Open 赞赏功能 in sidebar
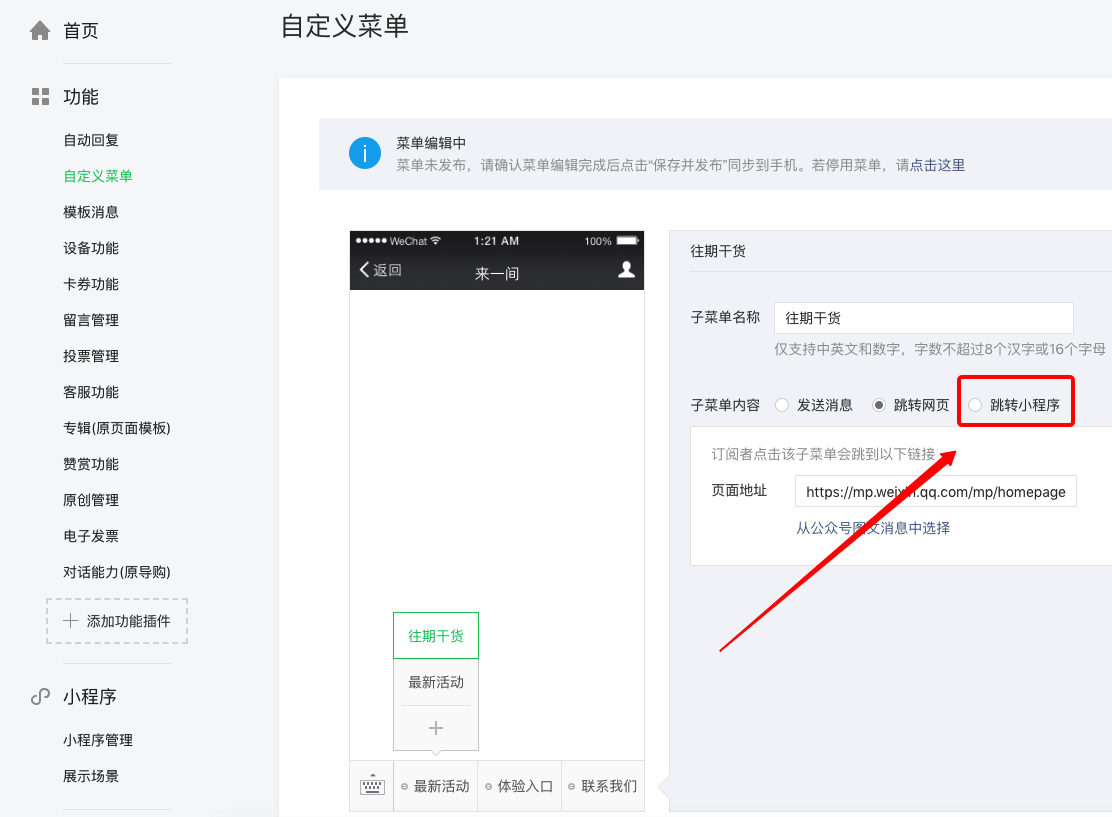 coord(91,464)
